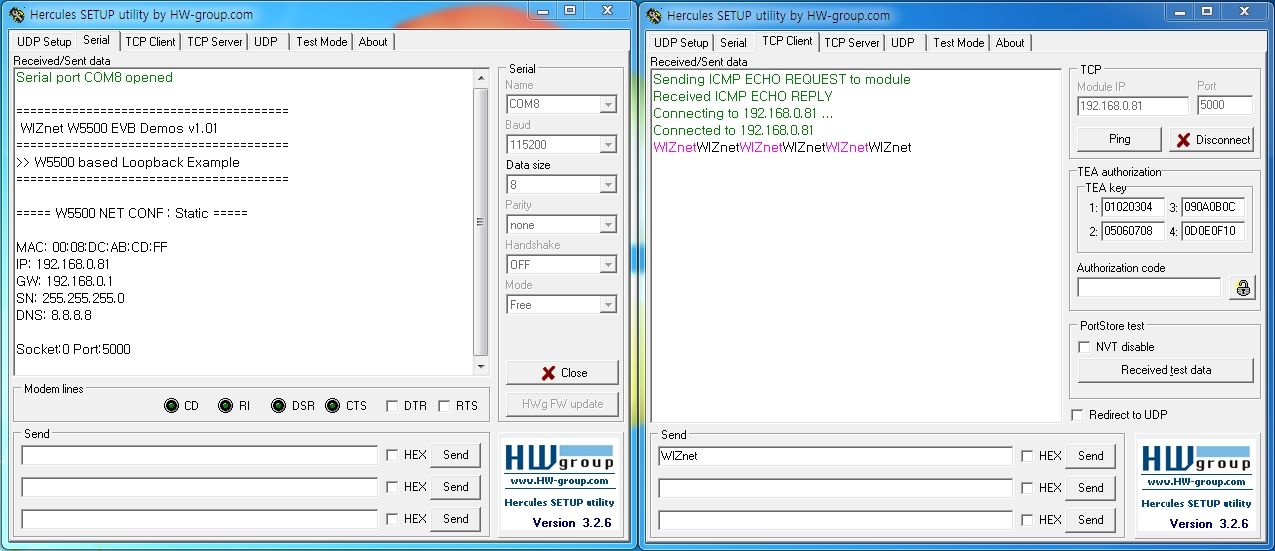
Task: Click third Send button in Serial window
Action: point(456,519)
